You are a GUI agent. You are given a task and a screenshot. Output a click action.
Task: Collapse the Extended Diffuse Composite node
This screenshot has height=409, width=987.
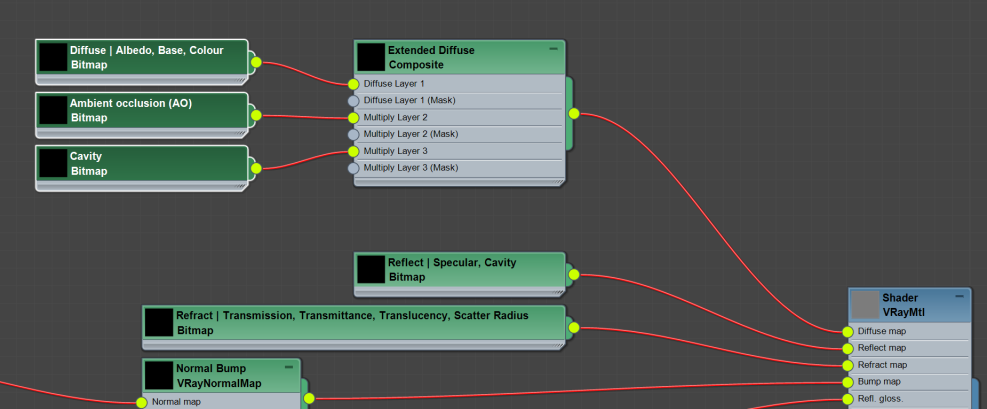pos(553,49)
